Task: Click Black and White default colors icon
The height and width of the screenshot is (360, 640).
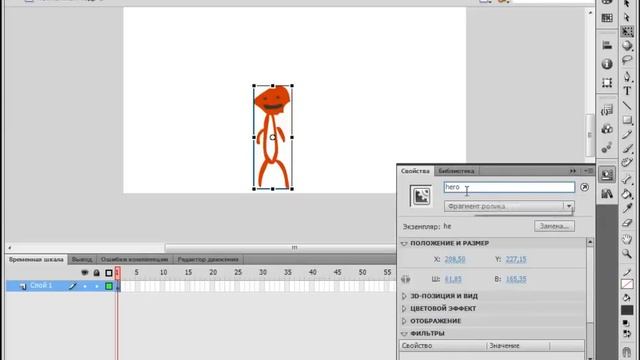Action: click(x=627, y=324)
